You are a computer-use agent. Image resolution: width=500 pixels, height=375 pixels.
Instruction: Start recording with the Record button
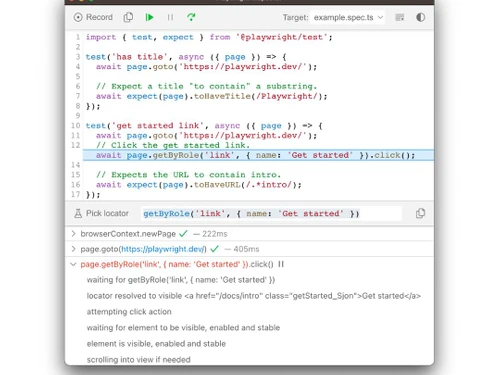(93, 17)
